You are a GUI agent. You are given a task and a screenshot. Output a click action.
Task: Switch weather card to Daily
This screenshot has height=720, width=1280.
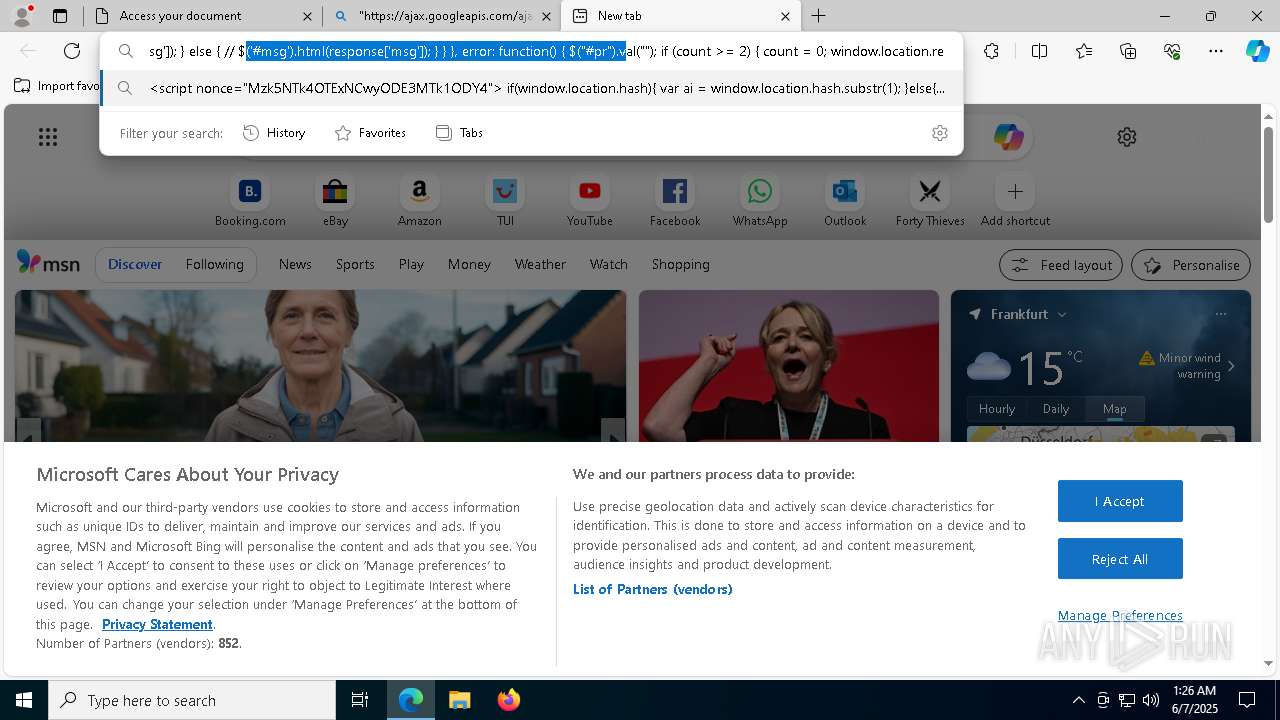pyautogui.click(x=1056, y=408)
